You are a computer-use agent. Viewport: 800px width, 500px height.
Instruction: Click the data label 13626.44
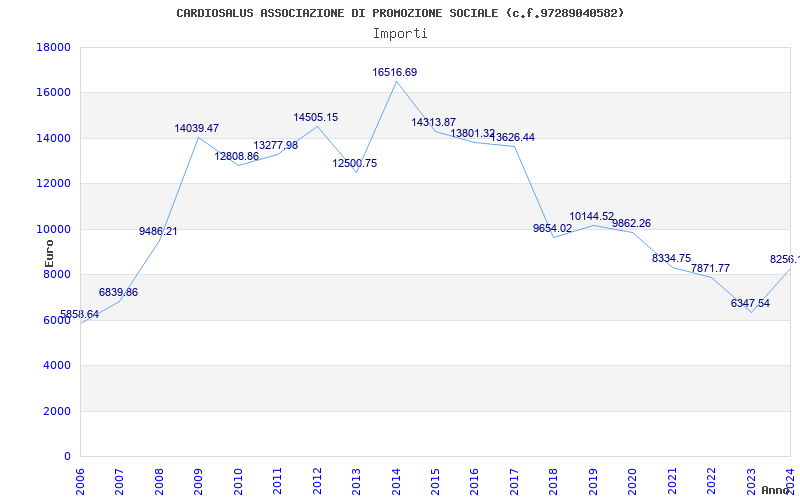[x=512, y=137]
